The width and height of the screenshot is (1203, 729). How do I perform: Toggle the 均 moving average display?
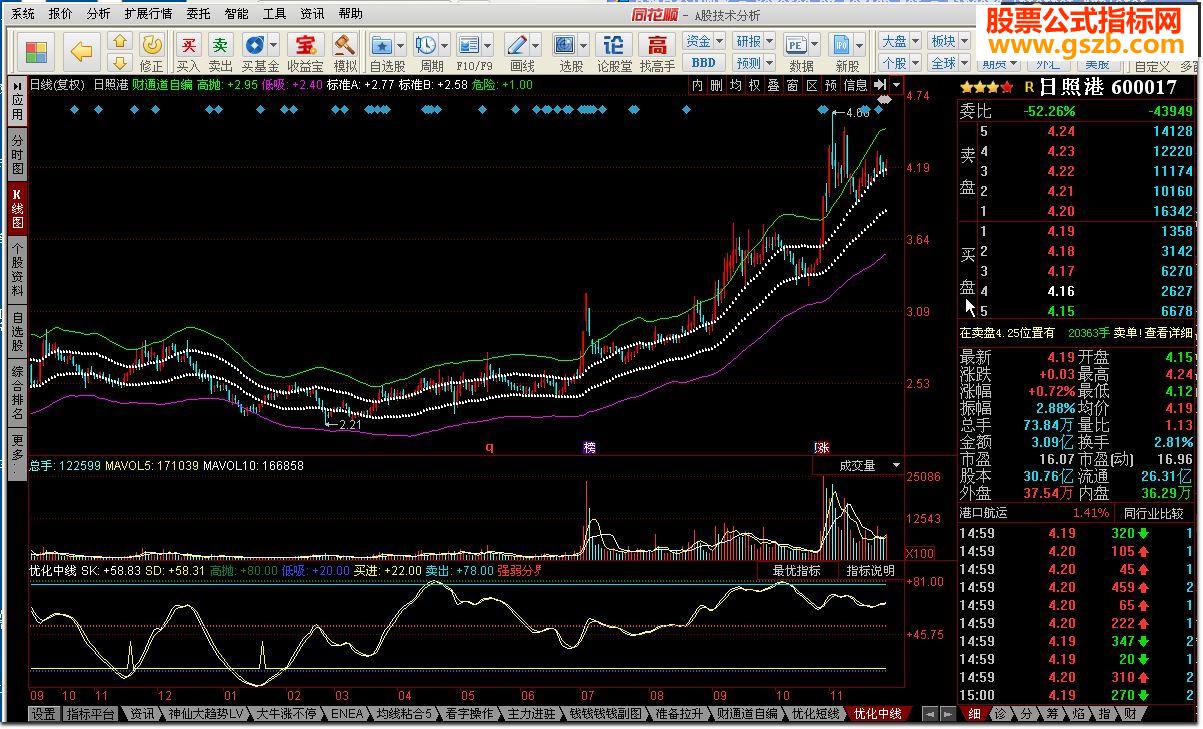735,85
